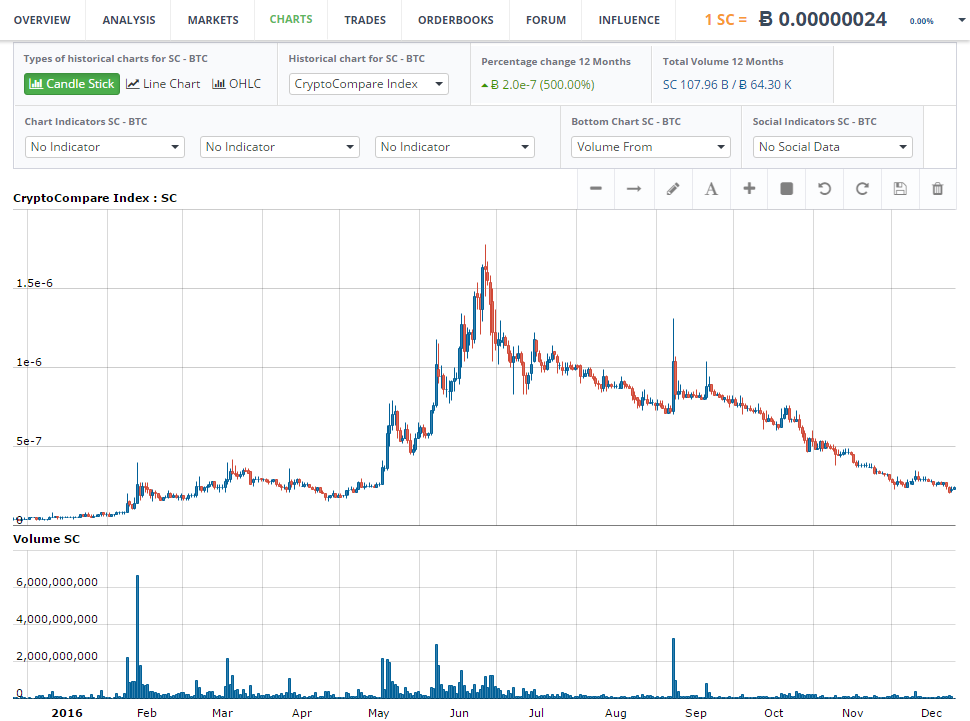The image size is (970, 721).
Task: Select the pencil freehand draw tool
Action: (x=672, y=188)
